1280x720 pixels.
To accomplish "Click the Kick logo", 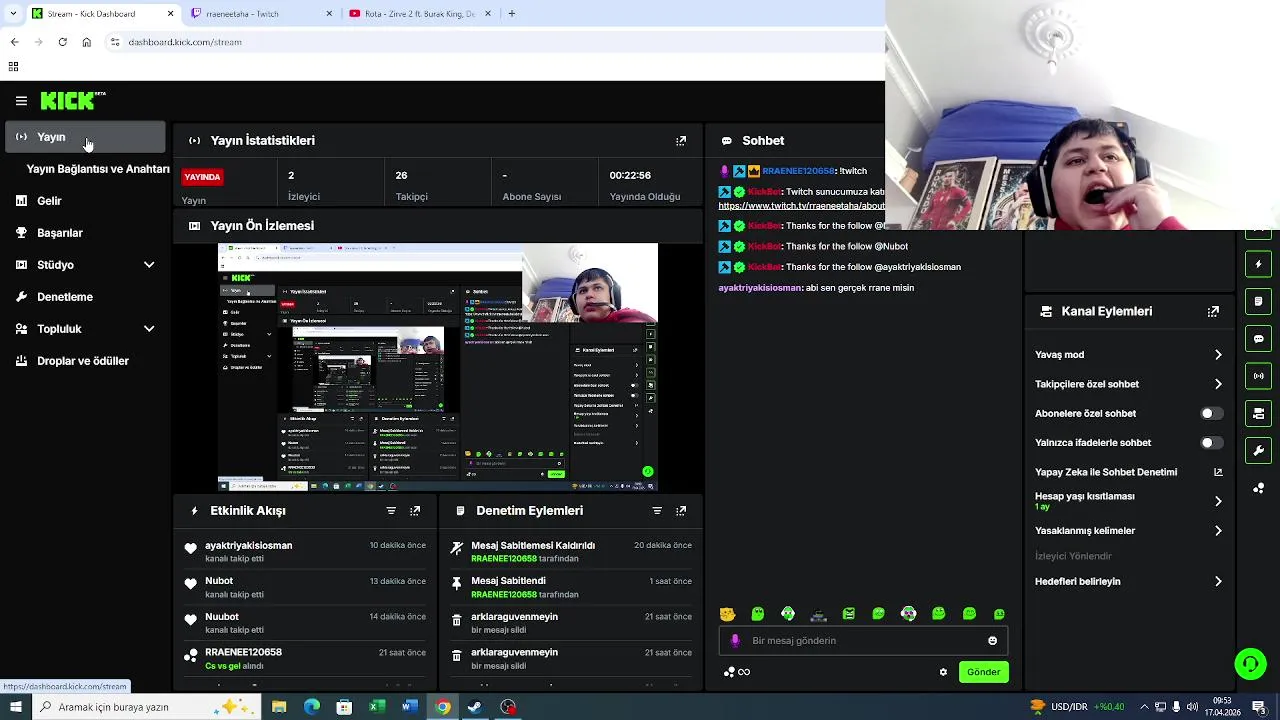I will click(72, 101).
